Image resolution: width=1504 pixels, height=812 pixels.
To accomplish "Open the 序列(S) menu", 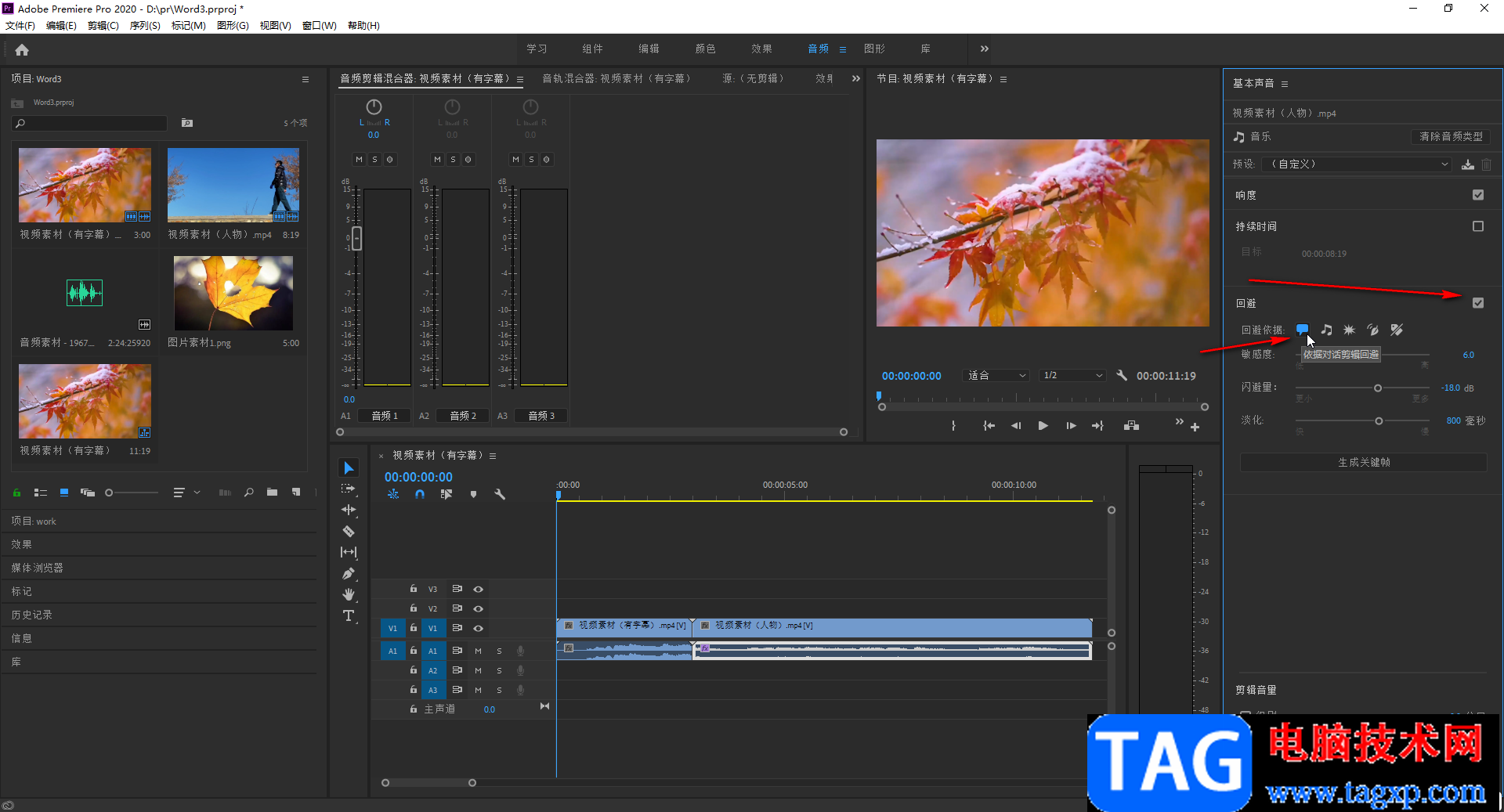I will (144, 26).
